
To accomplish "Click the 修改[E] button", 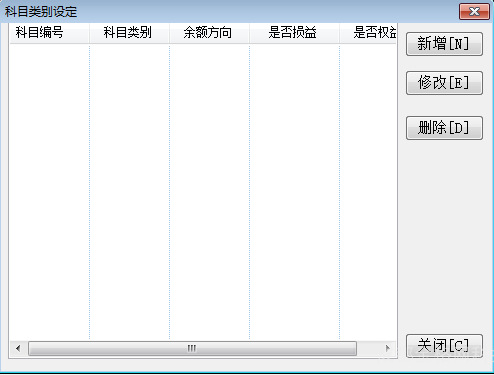I will [444, 83].
